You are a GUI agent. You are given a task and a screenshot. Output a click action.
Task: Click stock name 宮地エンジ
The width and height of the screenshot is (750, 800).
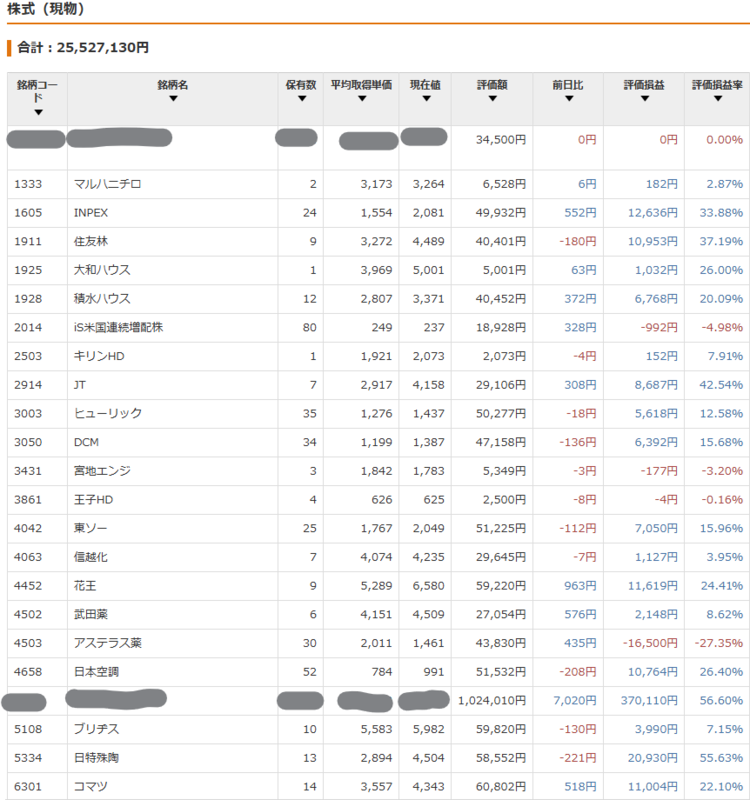click(x=102, y=471)
